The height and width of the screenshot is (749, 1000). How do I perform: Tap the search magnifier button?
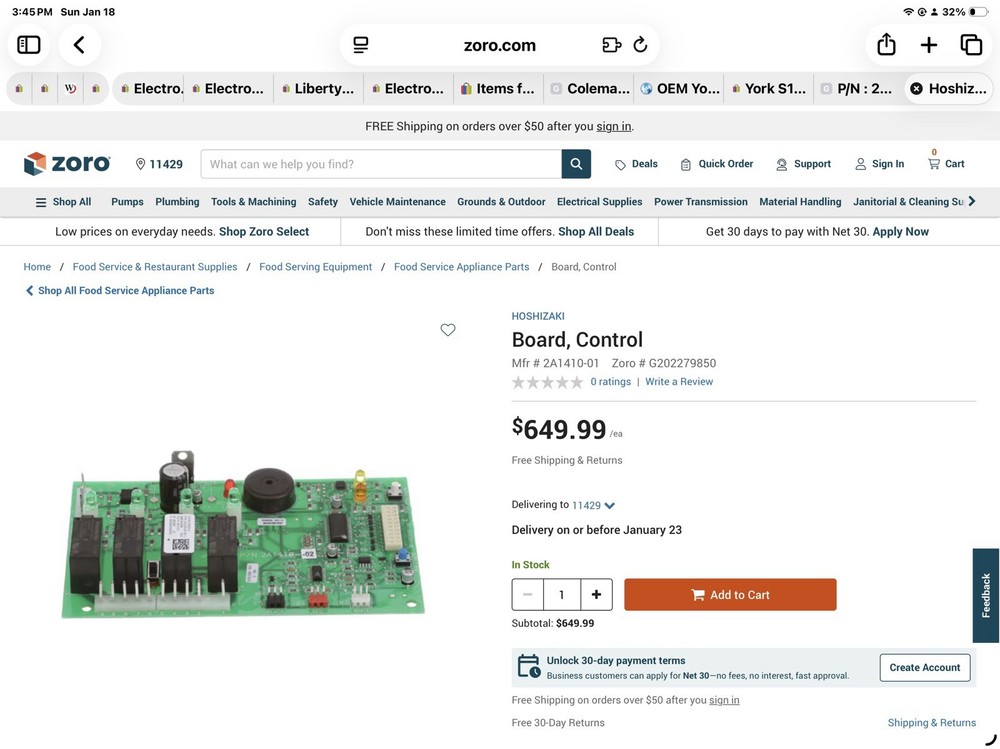coord(574,163)
